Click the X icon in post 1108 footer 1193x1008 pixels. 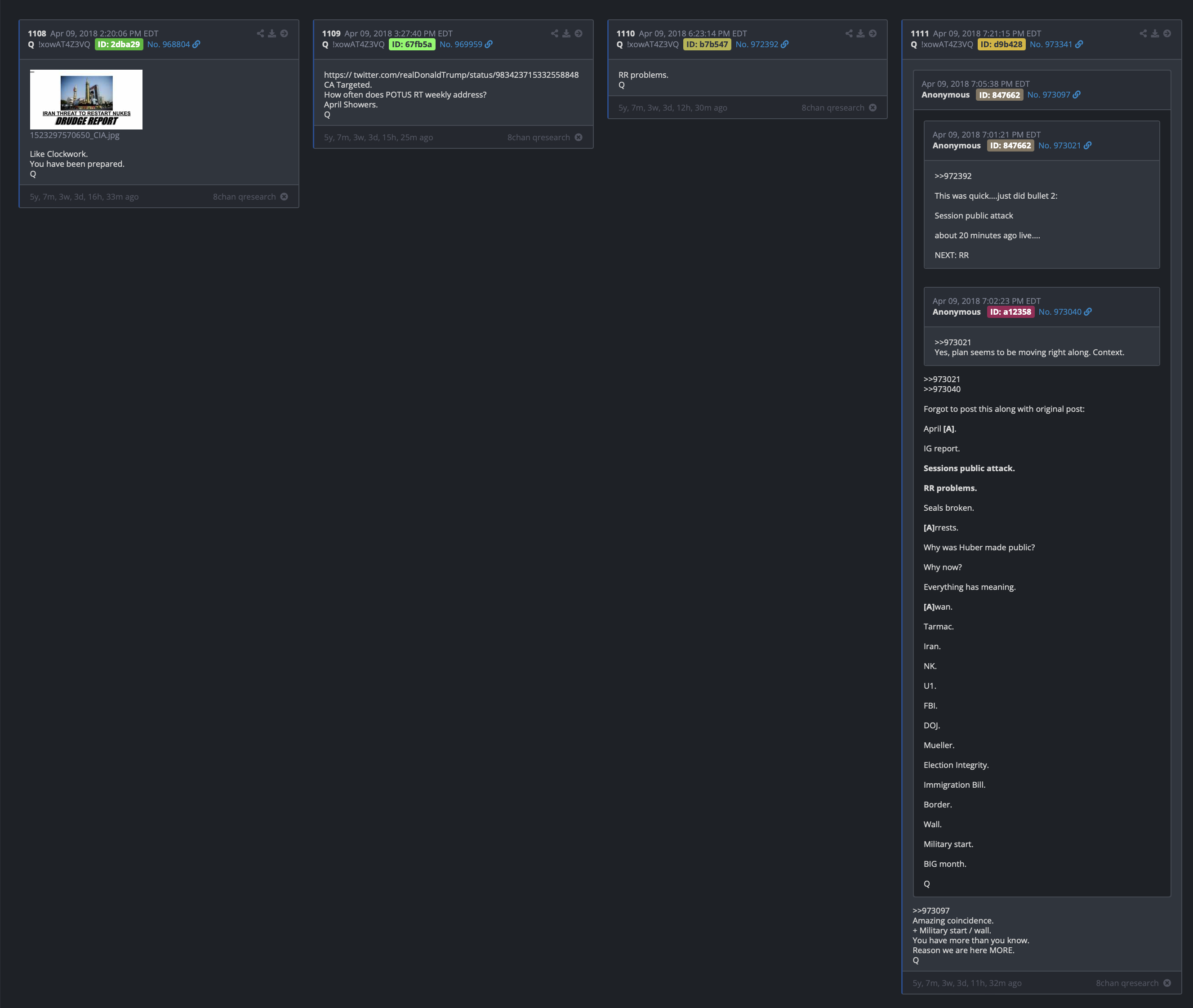284,196
